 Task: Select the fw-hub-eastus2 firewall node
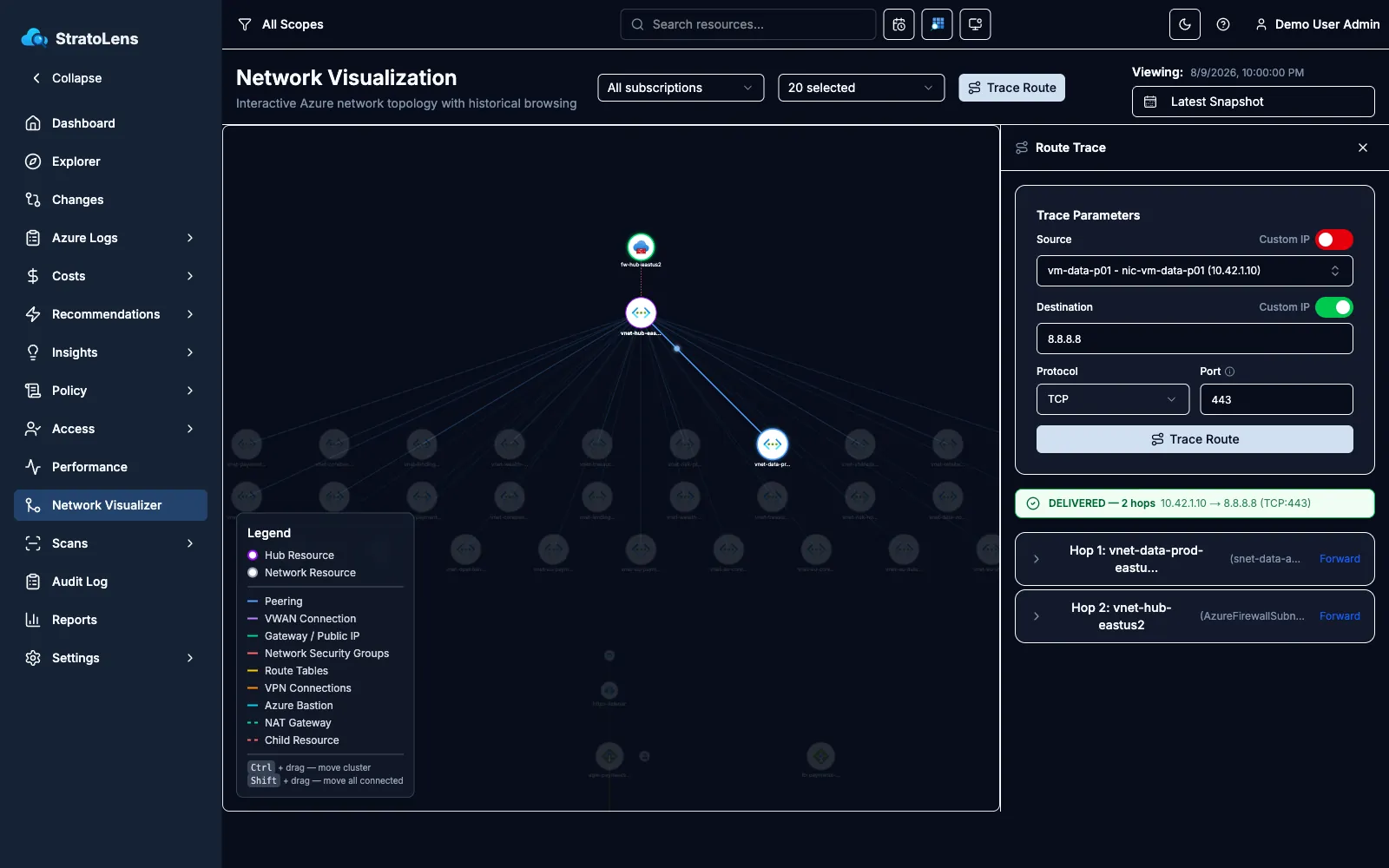coord(641,247)
